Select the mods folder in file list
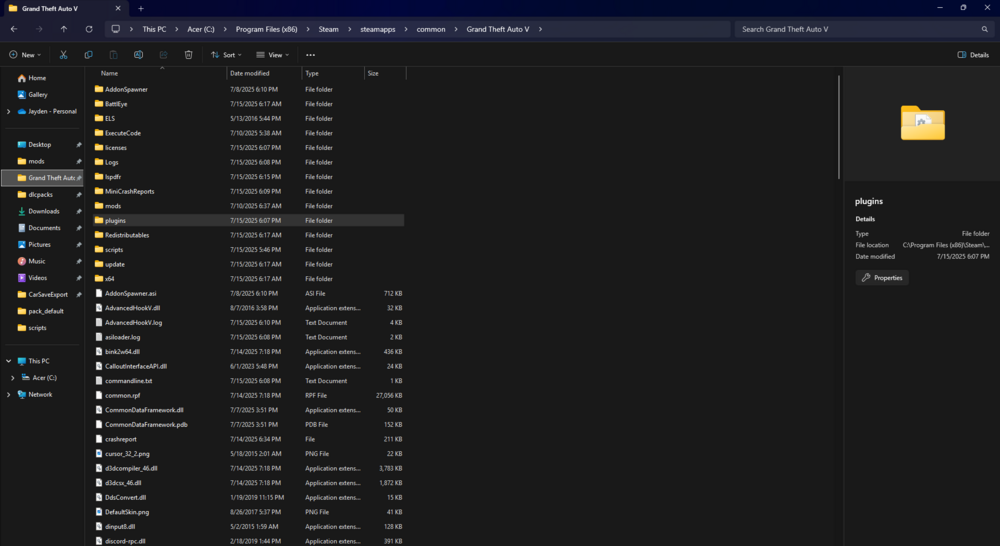 249,206
